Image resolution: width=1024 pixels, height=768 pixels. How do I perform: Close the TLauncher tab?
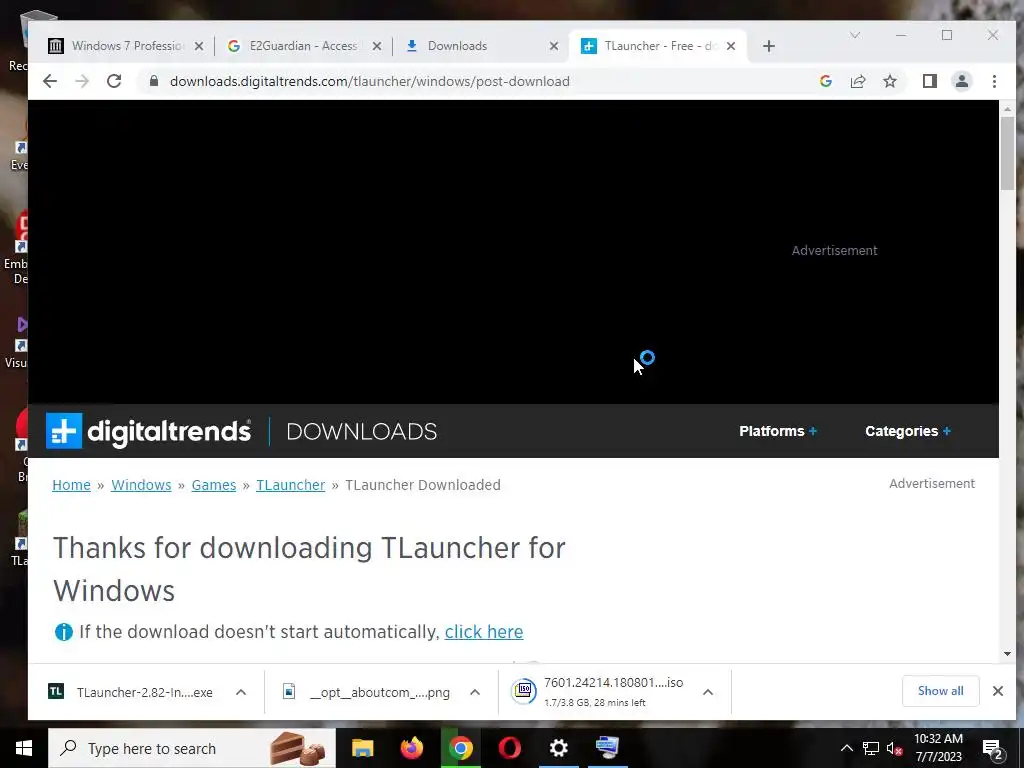731,46
